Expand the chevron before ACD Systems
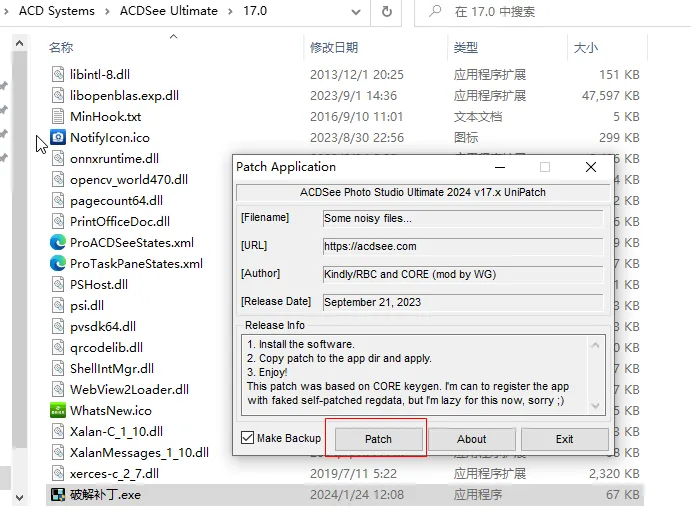The width and height of the screenshot is (691, 514). tap(6, 11)
